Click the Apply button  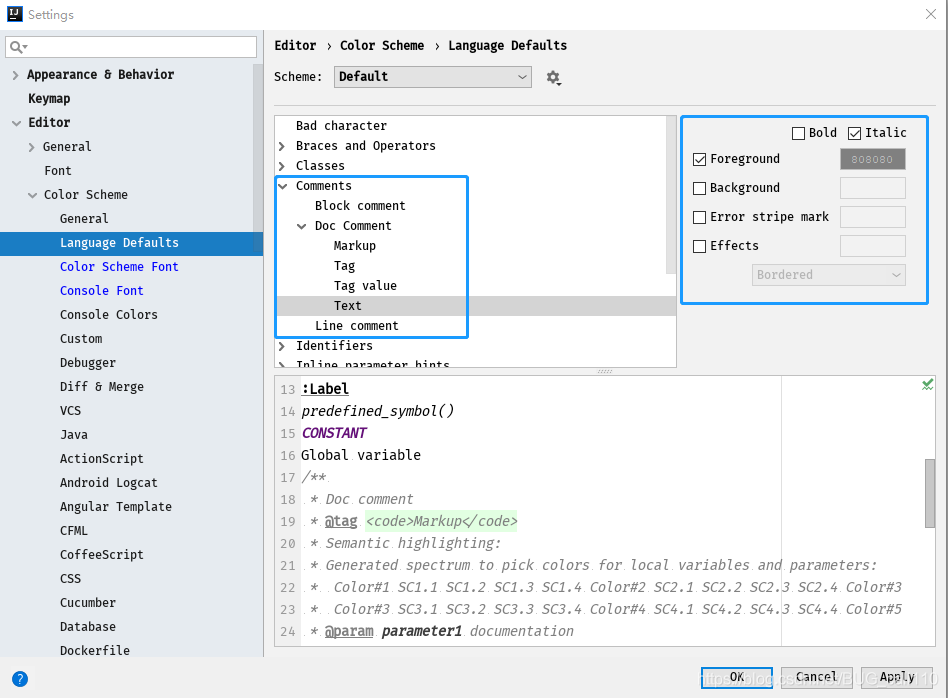click(896, 677)
